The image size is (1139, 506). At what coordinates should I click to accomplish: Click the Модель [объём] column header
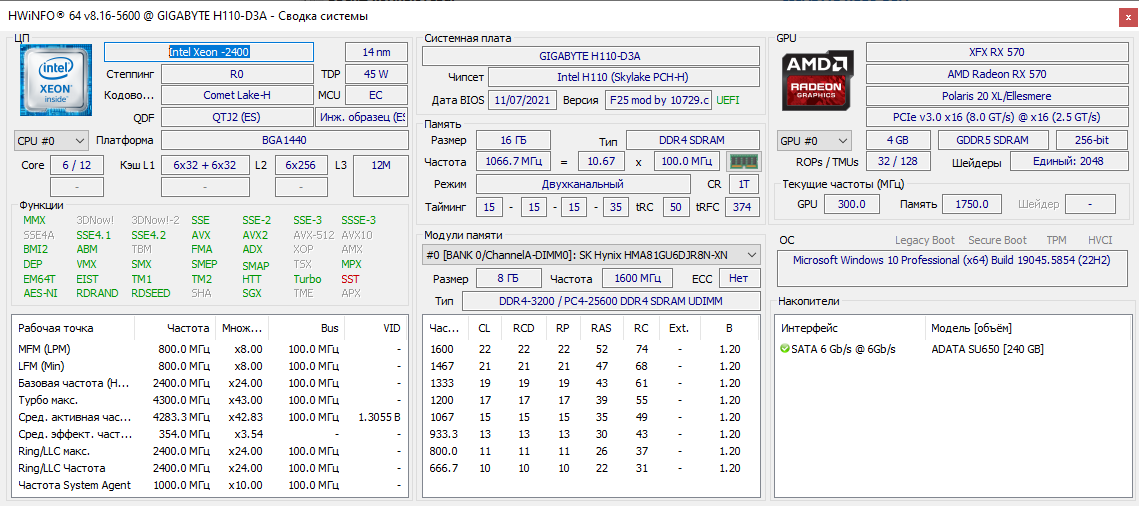[1027, 328]
